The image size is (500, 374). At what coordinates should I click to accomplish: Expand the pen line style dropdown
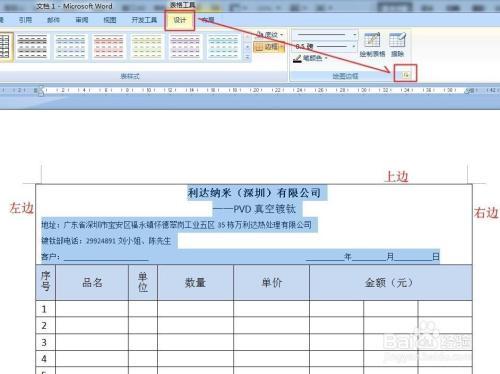(354, 35)
